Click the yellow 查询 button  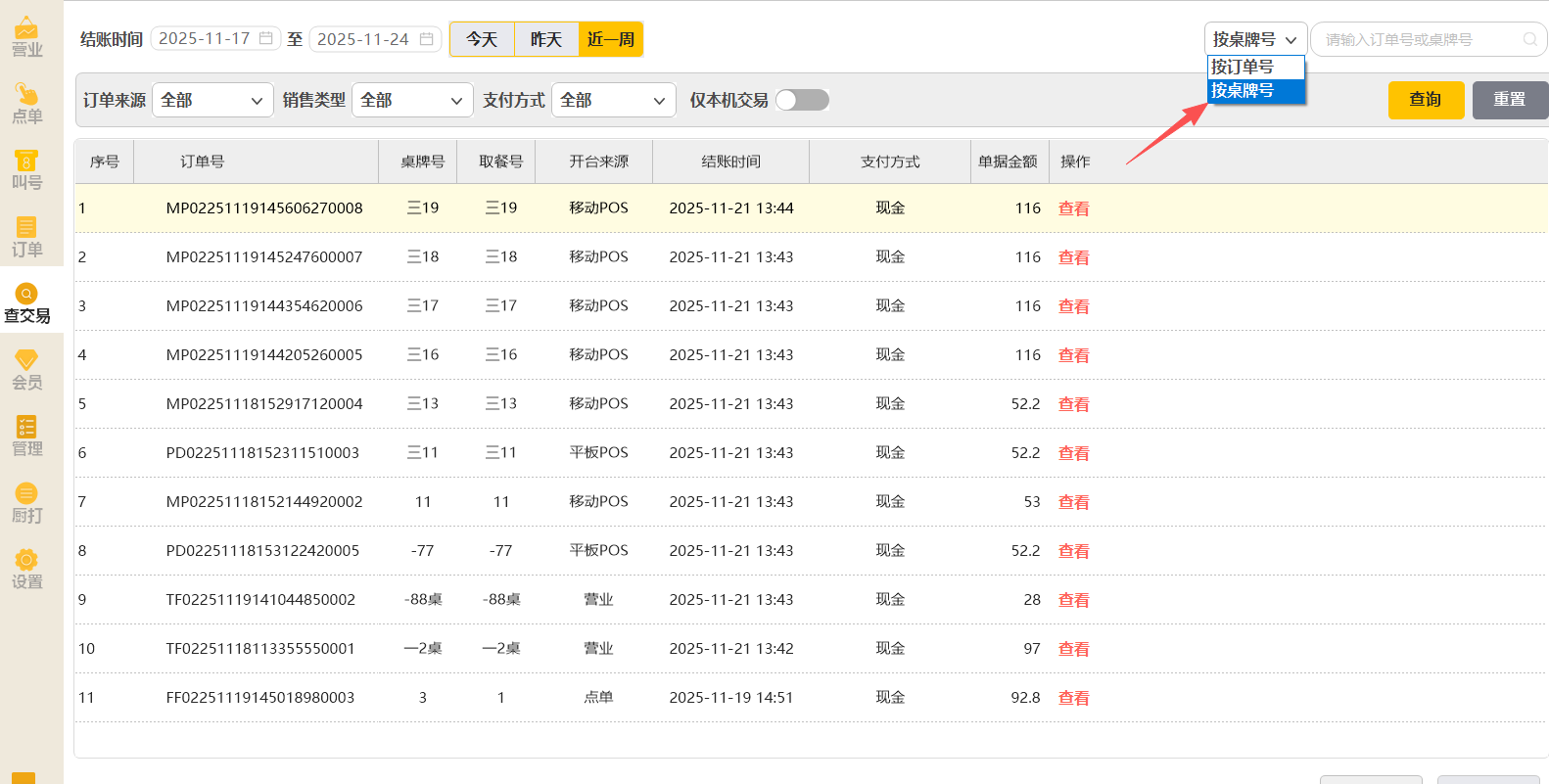[1426, 100]
